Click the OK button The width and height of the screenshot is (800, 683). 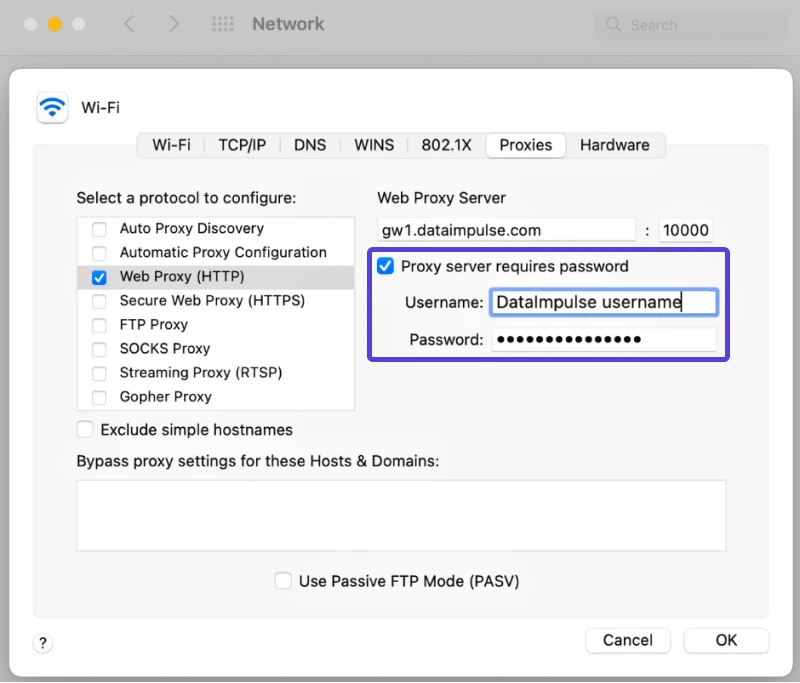726,640
